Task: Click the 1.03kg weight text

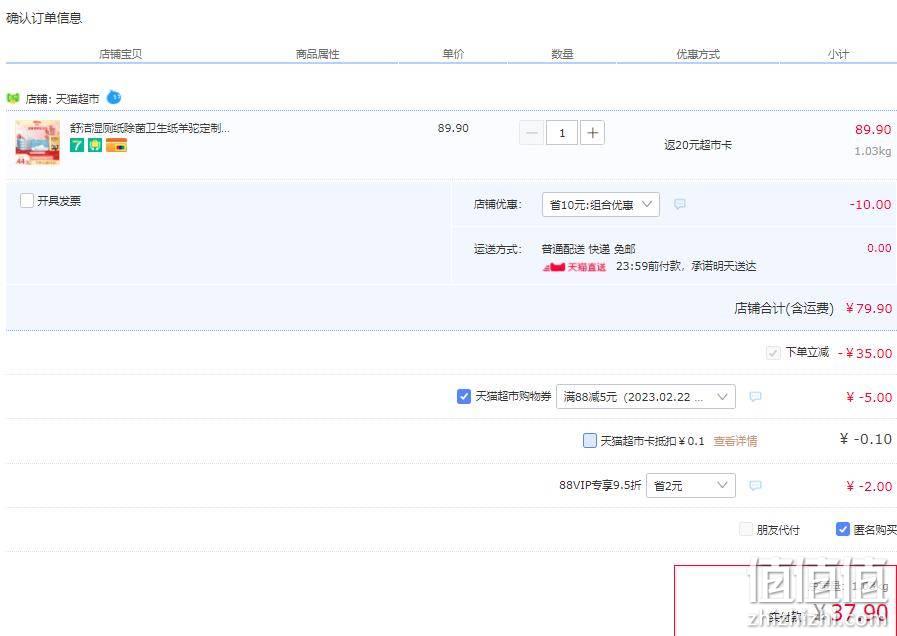Action: (x=872, y=152)
